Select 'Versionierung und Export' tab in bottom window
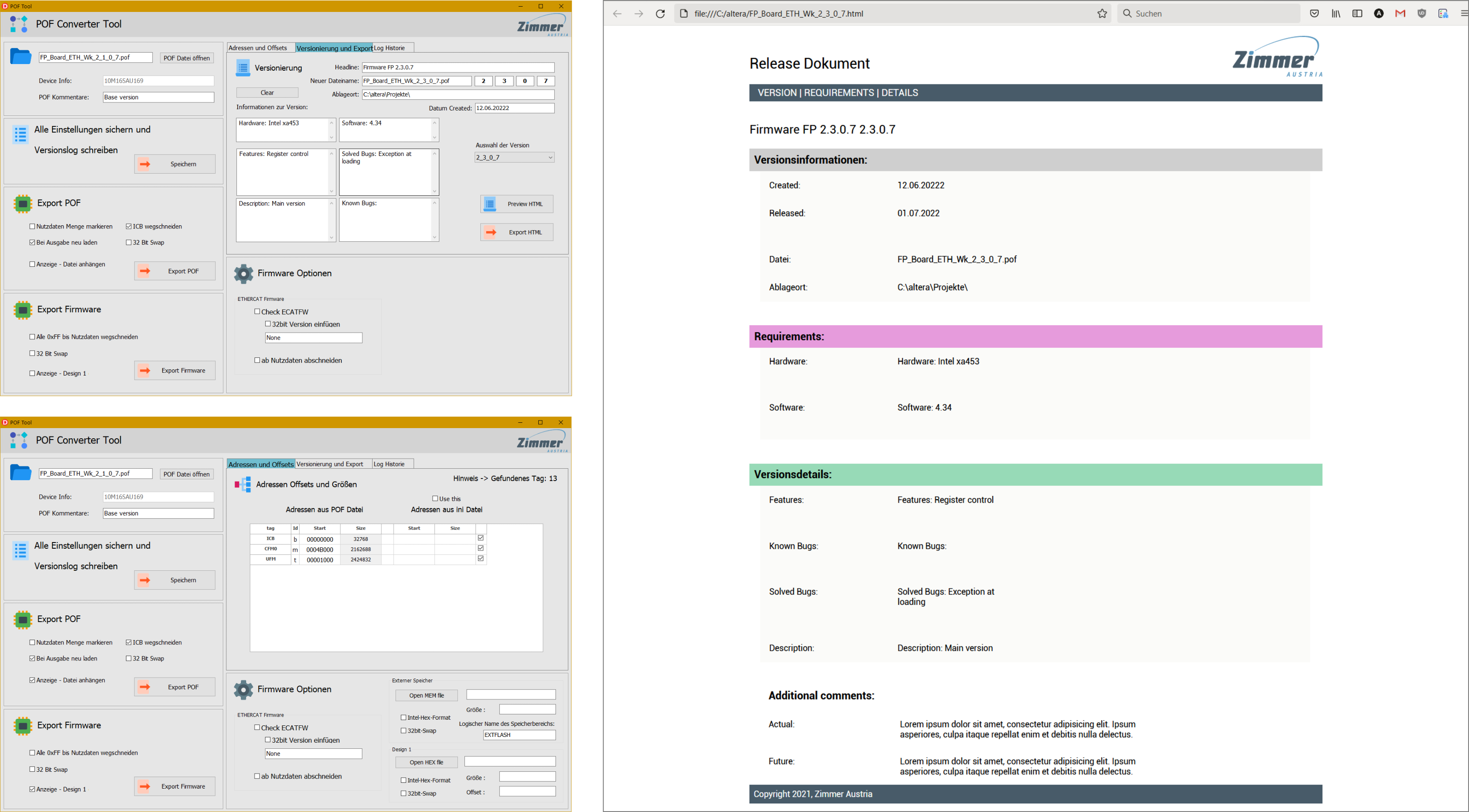Viewport: 1469px width, 812px height. tap(334, 464)
